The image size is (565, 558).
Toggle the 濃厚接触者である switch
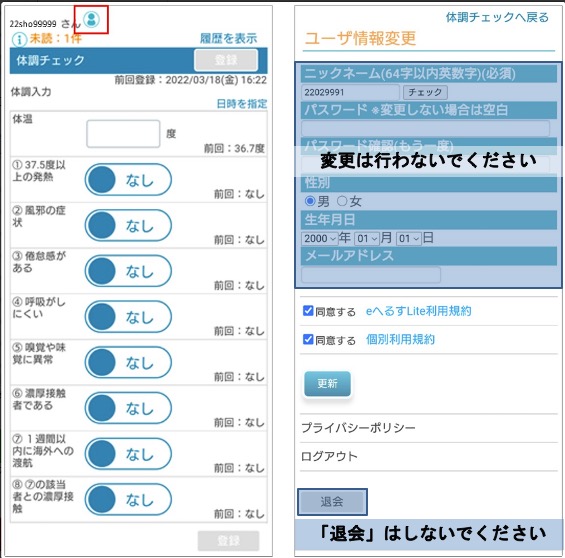[128, 408]
